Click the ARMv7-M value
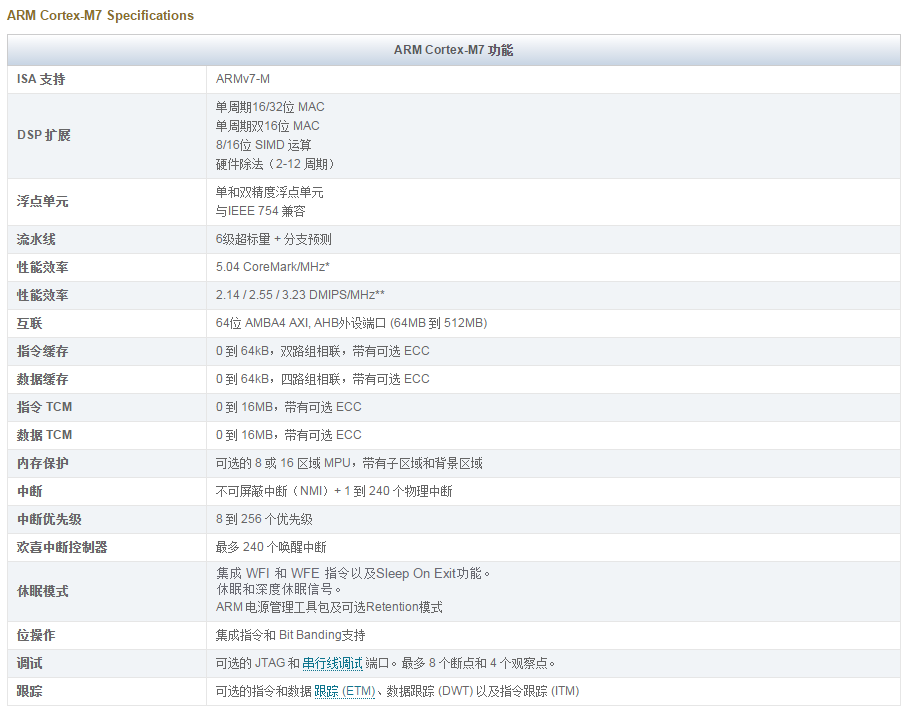 [x=243, y=79]
